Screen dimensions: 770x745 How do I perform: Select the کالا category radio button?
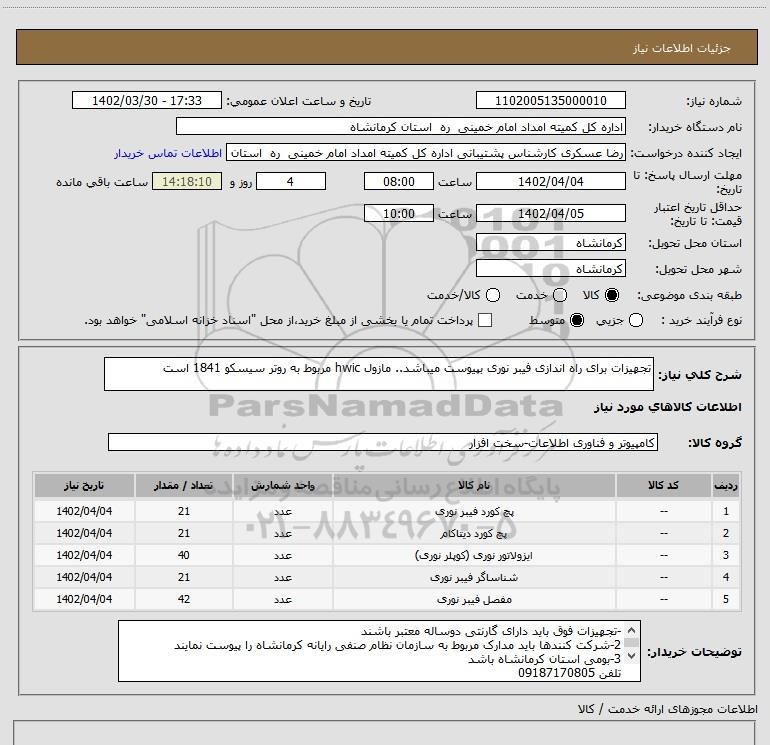612,295
